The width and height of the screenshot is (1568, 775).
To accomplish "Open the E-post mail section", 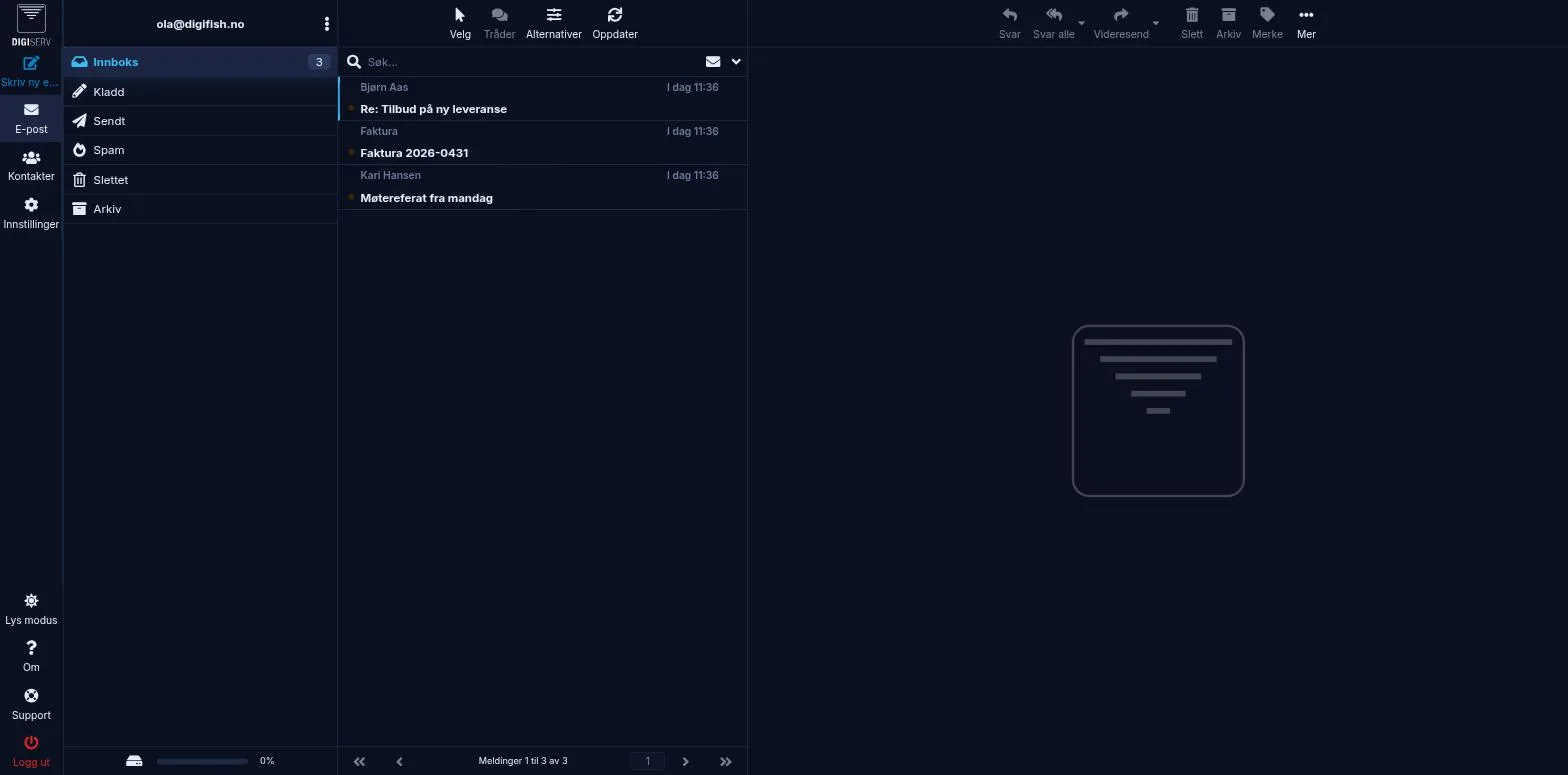I will [x=31, y=118].
